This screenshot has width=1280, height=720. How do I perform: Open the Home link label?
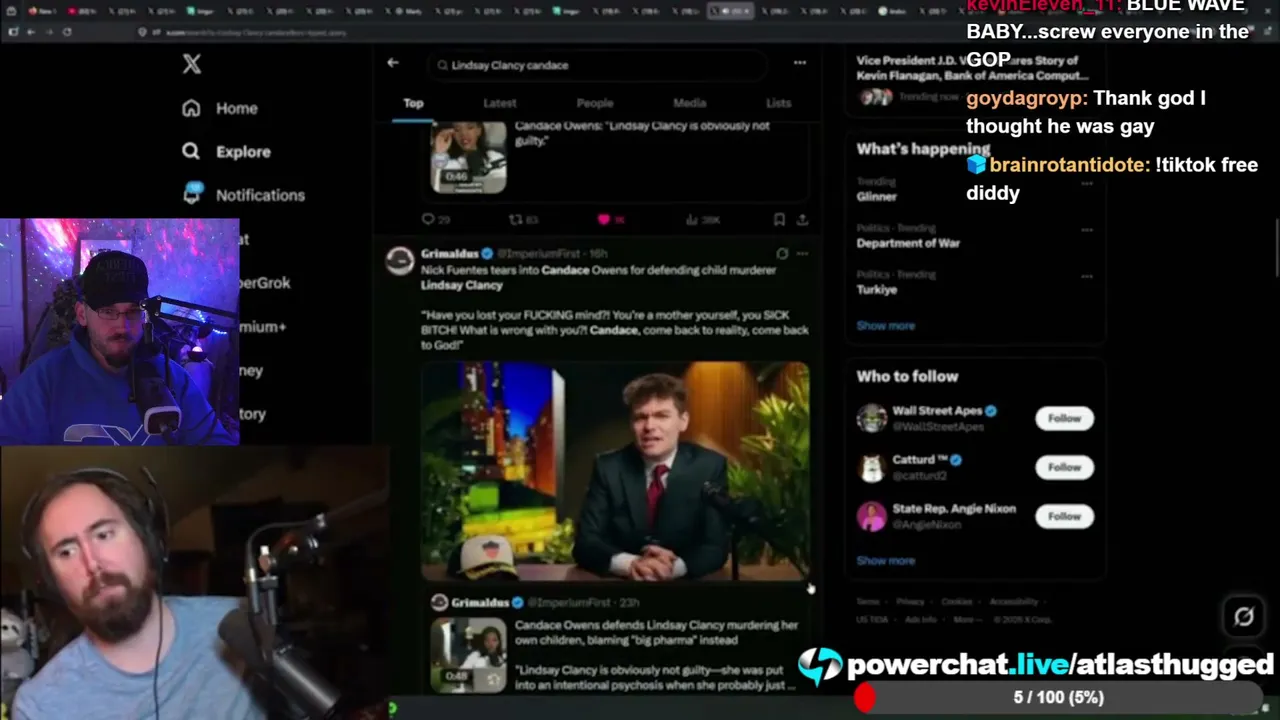[x=237, y=108]
